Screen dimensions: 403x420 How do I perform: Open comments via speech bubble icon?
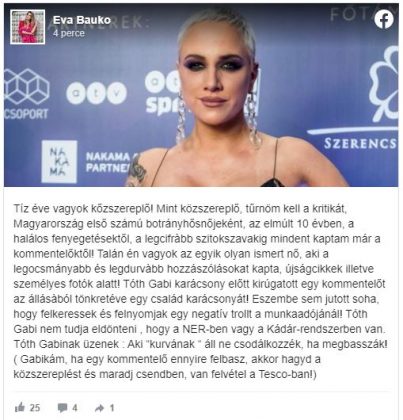[x=62, y=407]
